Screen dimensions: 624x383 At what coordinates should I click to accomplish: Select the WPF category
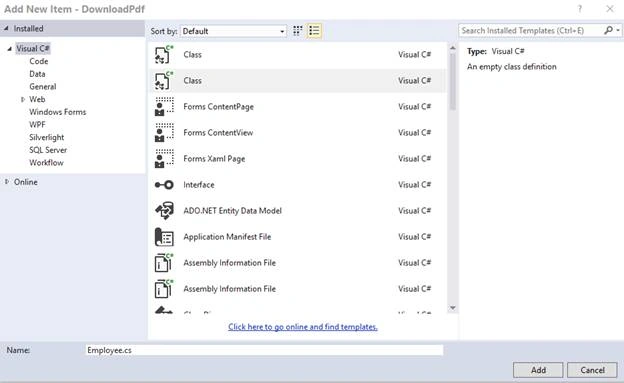[x=37, y=125]
